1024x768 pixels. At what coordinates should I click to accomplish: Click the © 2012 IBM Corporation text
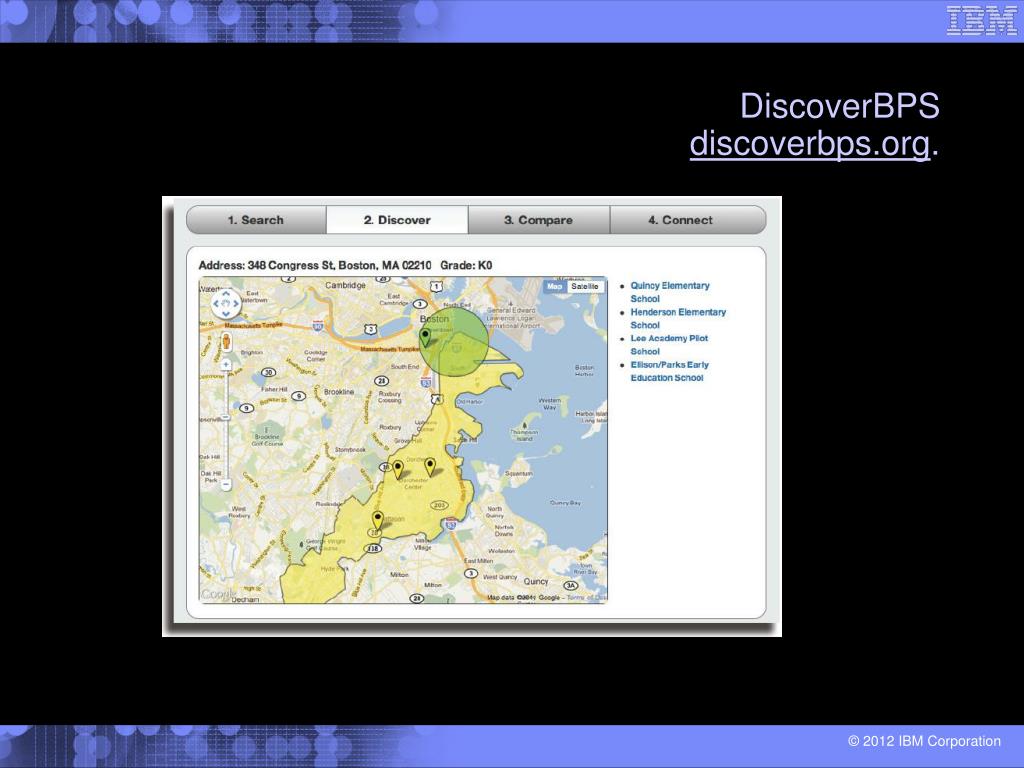pos(924,741)
